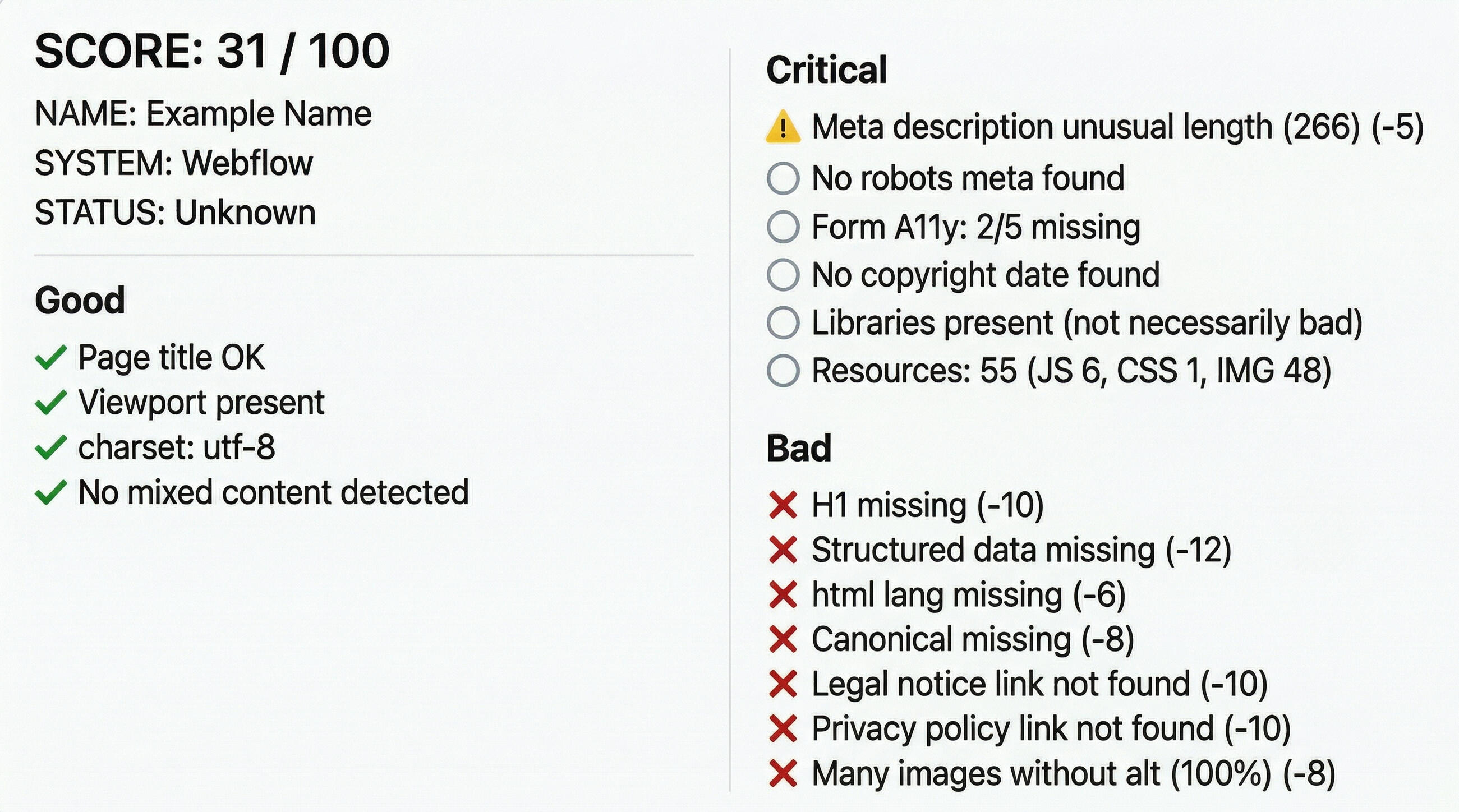Viewport: 1459px width, 812px height.
Task: Click the red X beside Canonical missing
Action: (783, 639)
